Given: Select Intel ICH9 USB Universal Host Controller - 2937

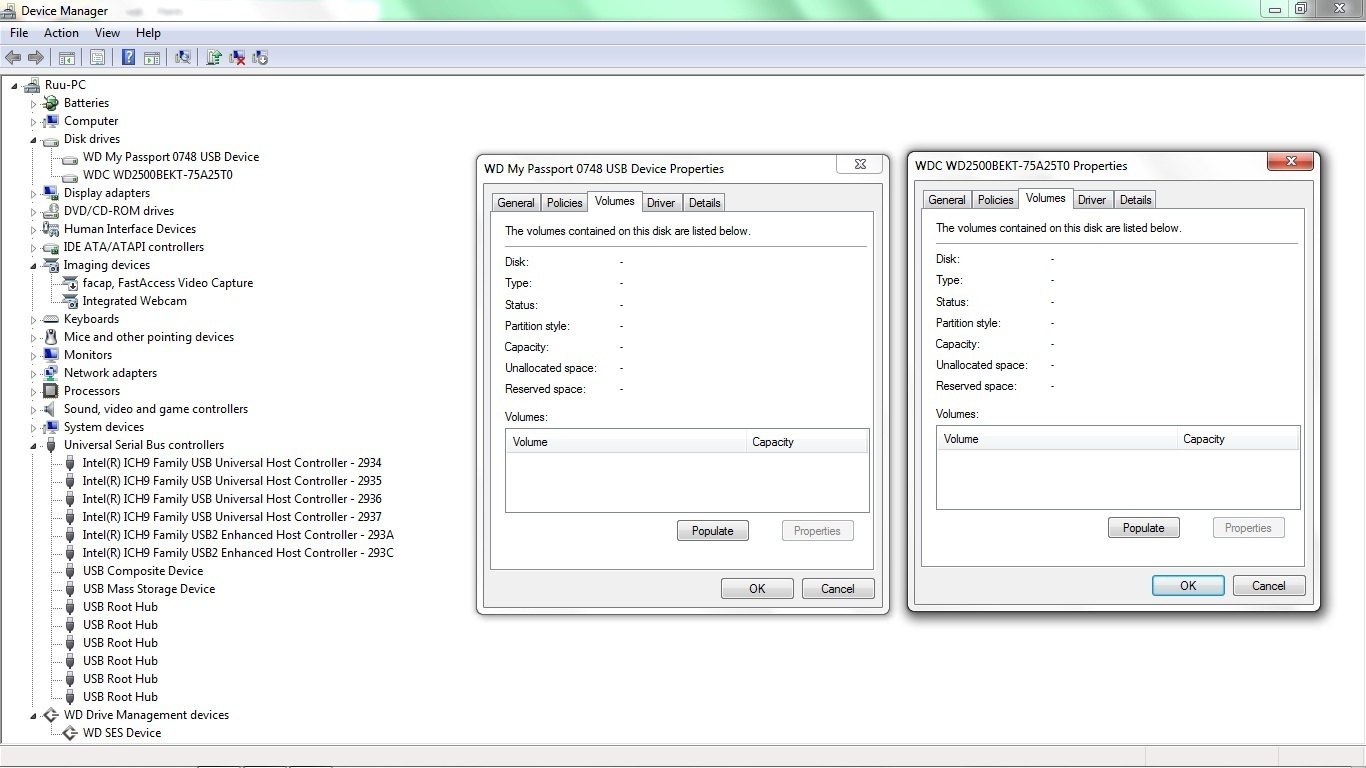Looking at the screenshot, I should click(x=232, y=517).
